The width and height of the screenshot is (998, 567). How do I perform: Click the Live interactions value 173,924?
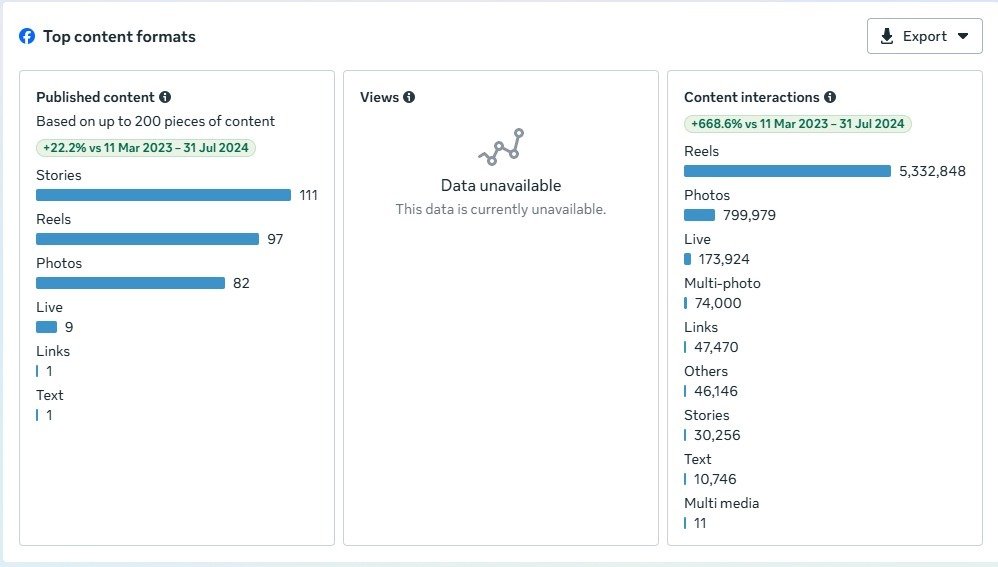point(723,259)
